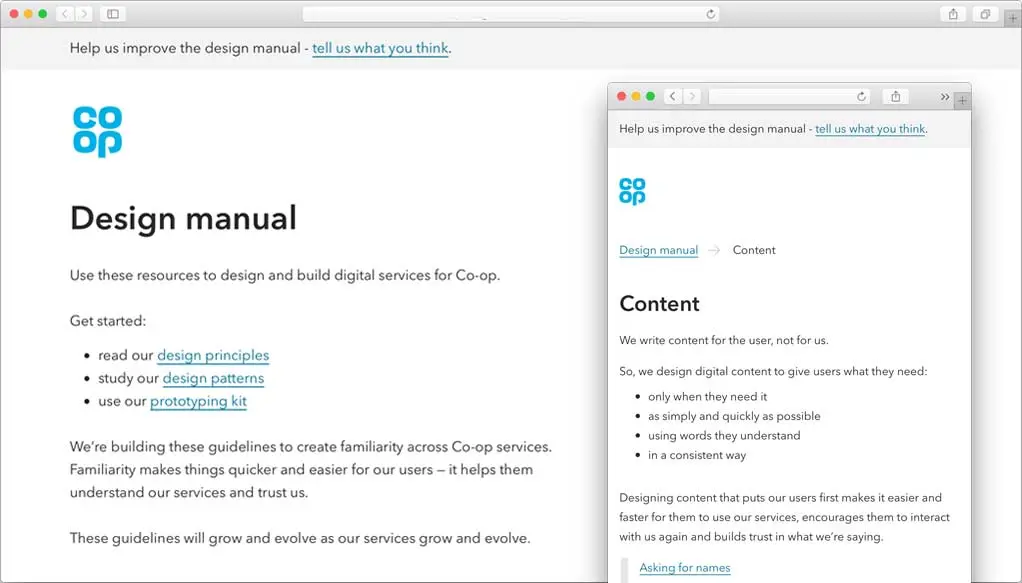The image size is (1022, 583).
Task: Go back in the large browser window
Action: (65, 14)
